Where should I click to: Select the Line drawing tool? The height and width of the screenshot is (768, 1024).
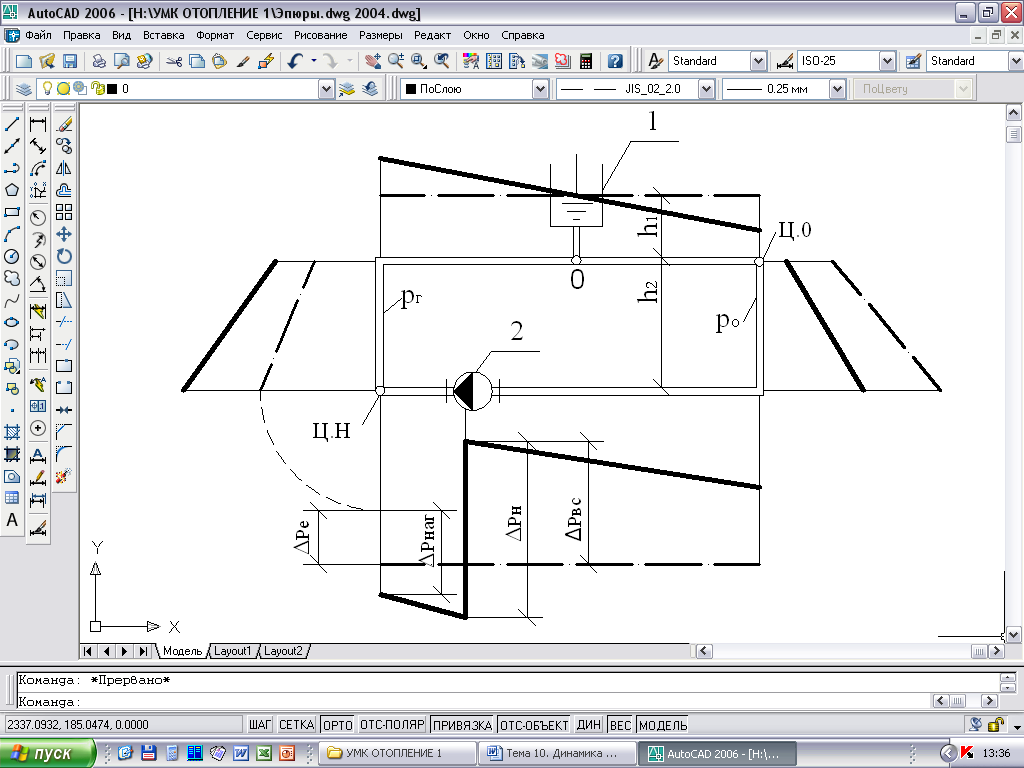[x=12, y=124]
